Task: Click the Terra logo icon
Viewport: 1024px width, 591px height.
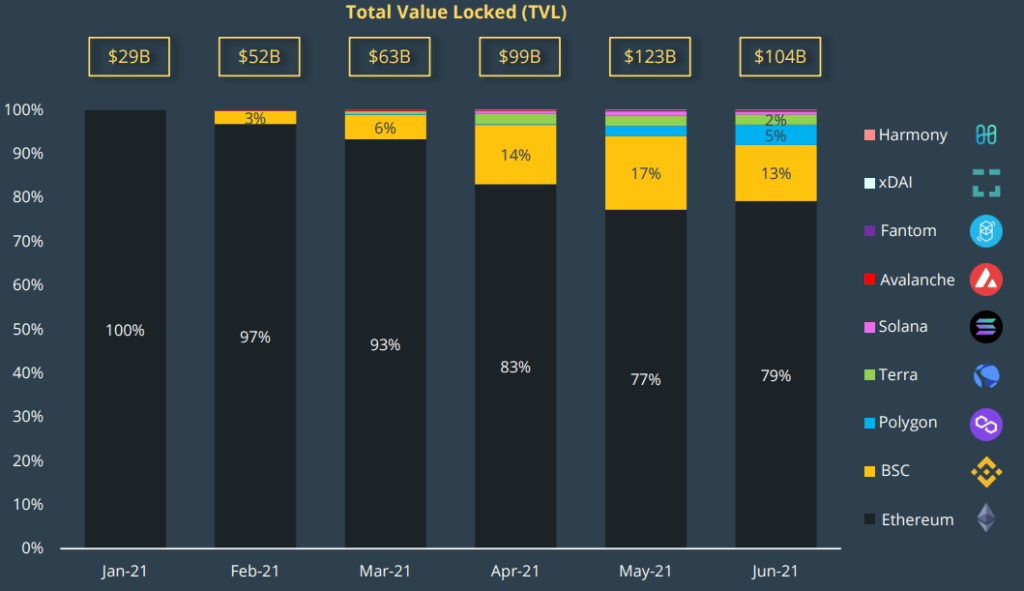Action: point(986,375)
